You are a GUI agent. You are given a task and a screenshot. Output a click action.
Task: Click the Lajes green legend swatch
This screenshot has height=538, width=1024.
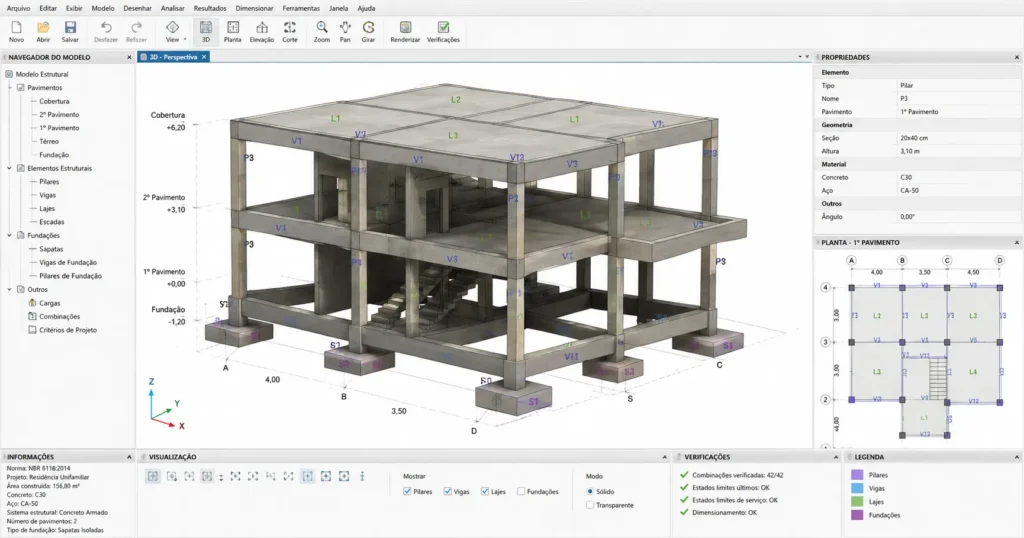point(857,501)
